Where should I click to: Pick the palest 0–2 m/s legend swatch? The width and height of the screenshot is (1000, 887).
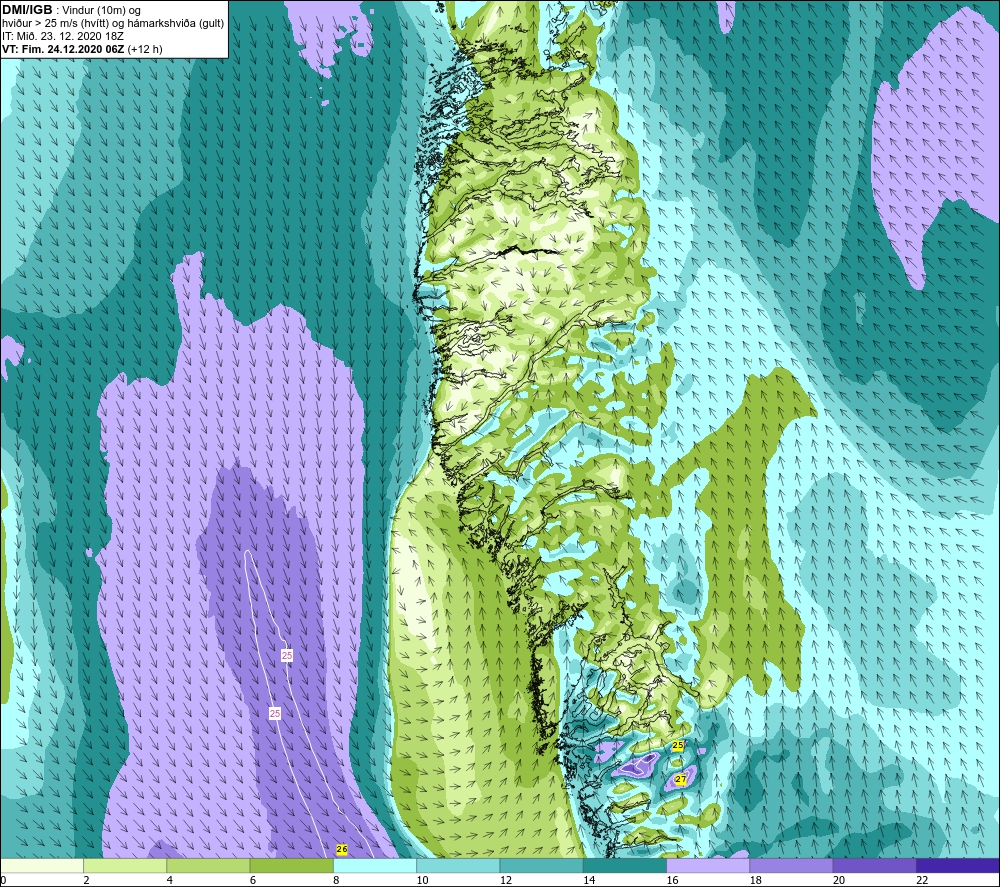pos(41,866)
